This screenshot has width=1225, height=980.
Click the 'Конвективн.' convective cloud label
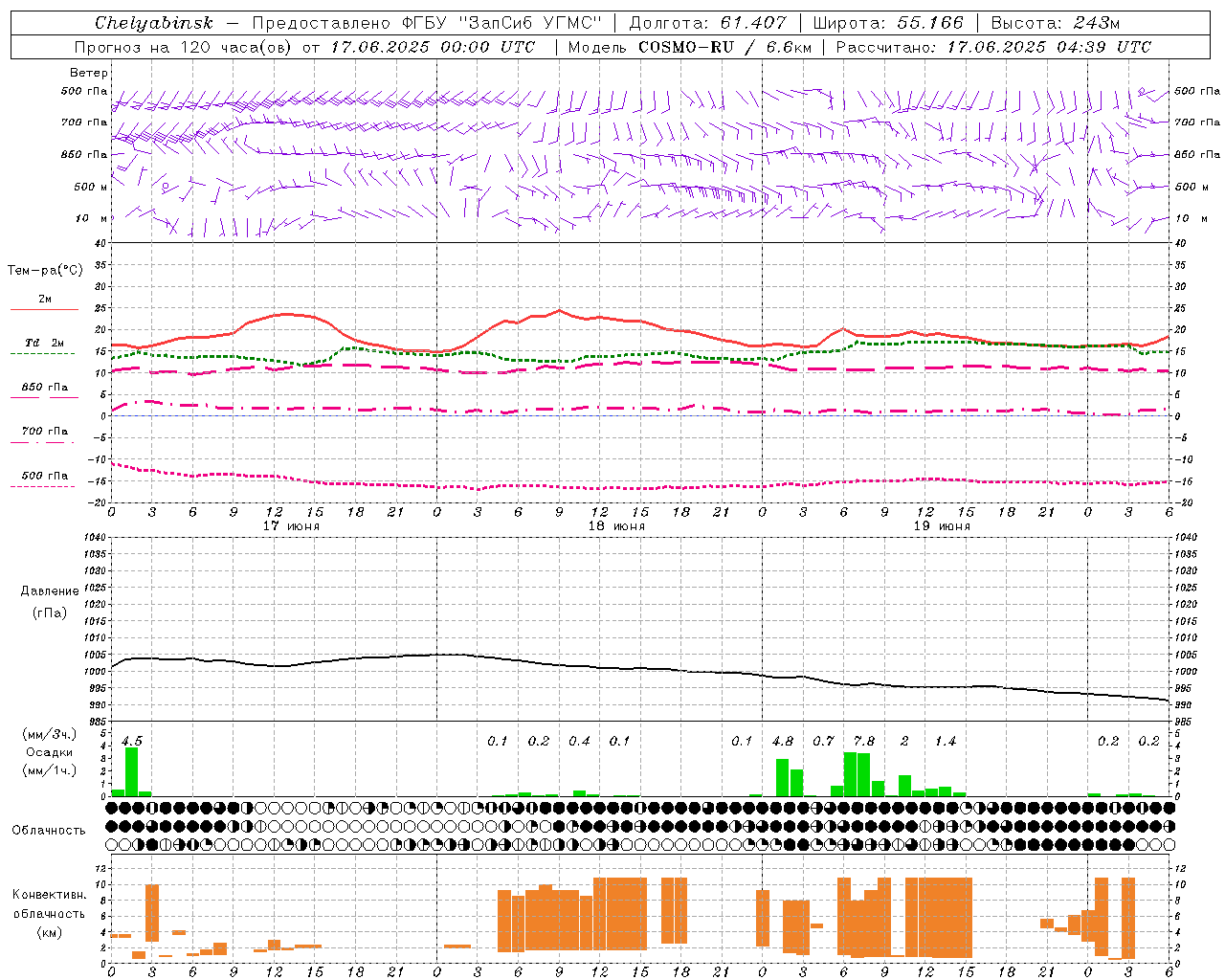(x=50, y=895)
